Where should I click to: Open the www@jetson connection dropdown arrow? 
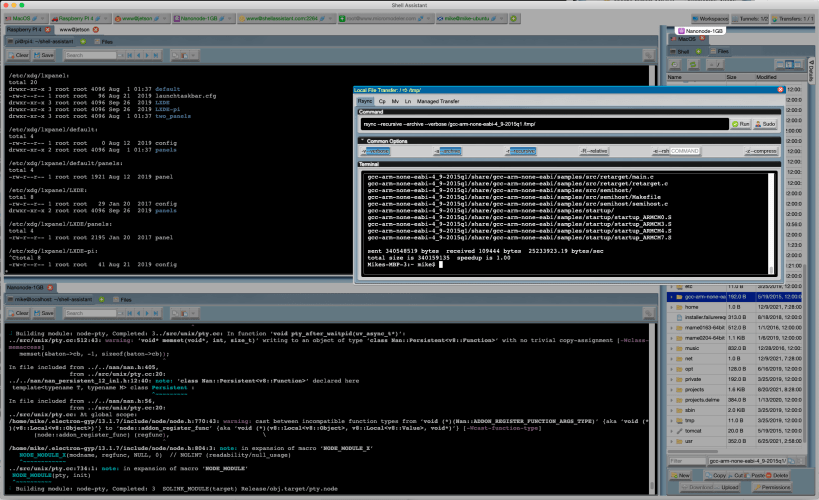coord(164,19)
